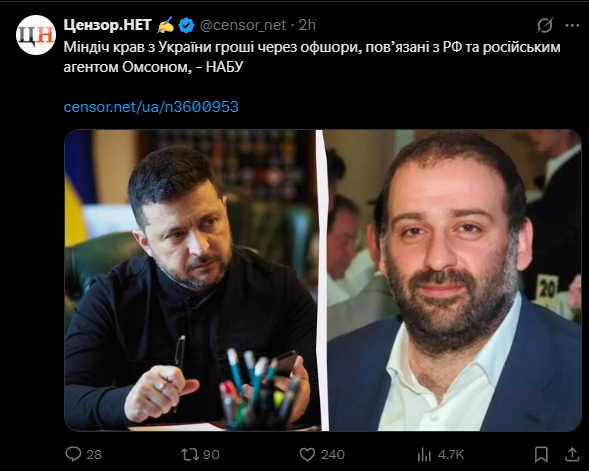
Task: Open the three-dot more options menu
Action: tap(572, 26)
